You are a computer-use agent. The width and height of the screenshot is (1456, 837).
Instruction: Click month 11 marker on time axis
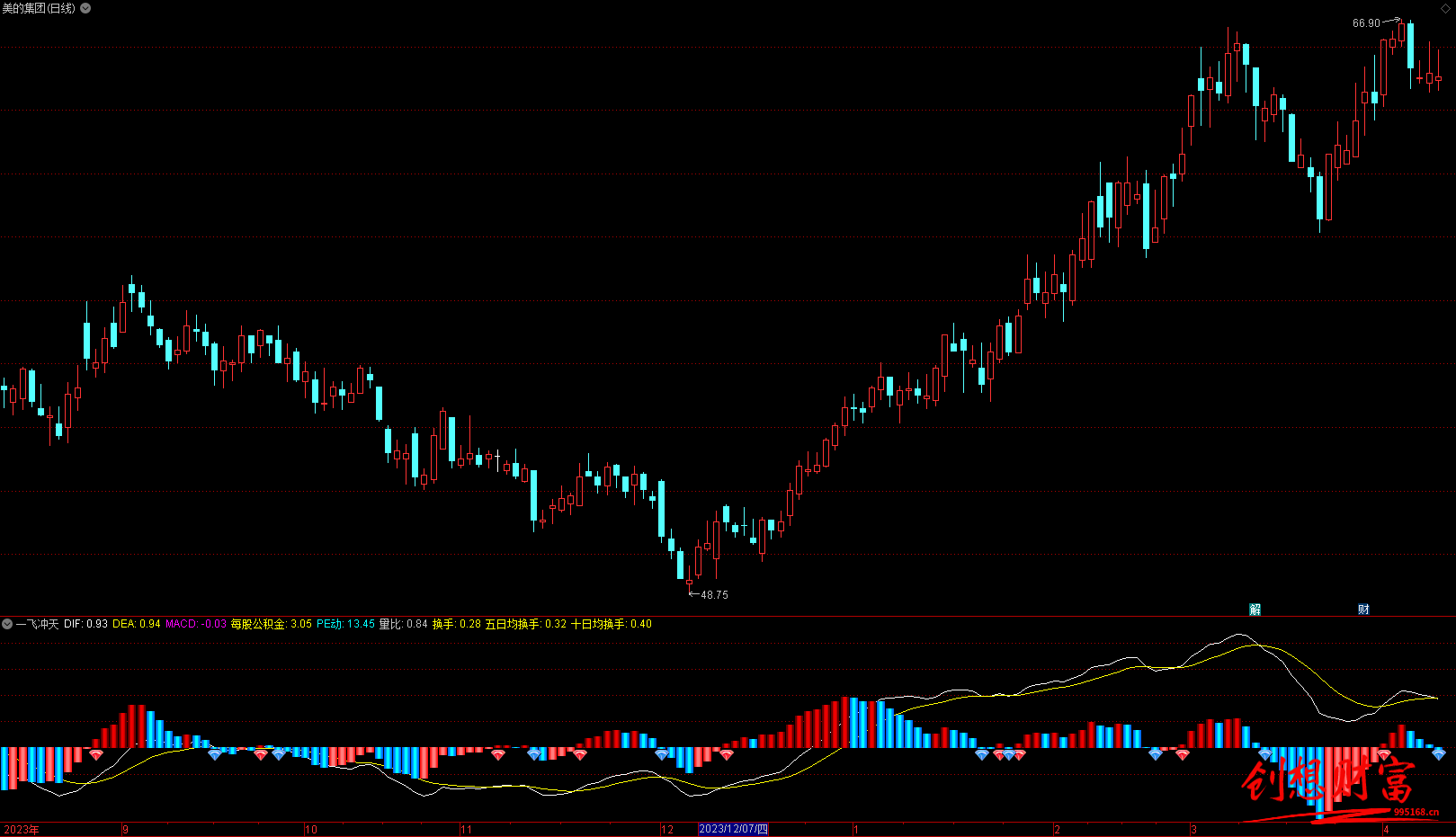tap(466, 830)
